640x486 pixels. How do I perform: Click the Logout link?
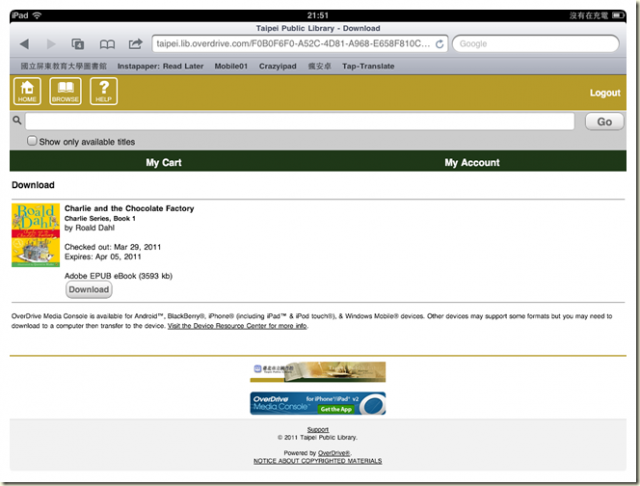605,93
